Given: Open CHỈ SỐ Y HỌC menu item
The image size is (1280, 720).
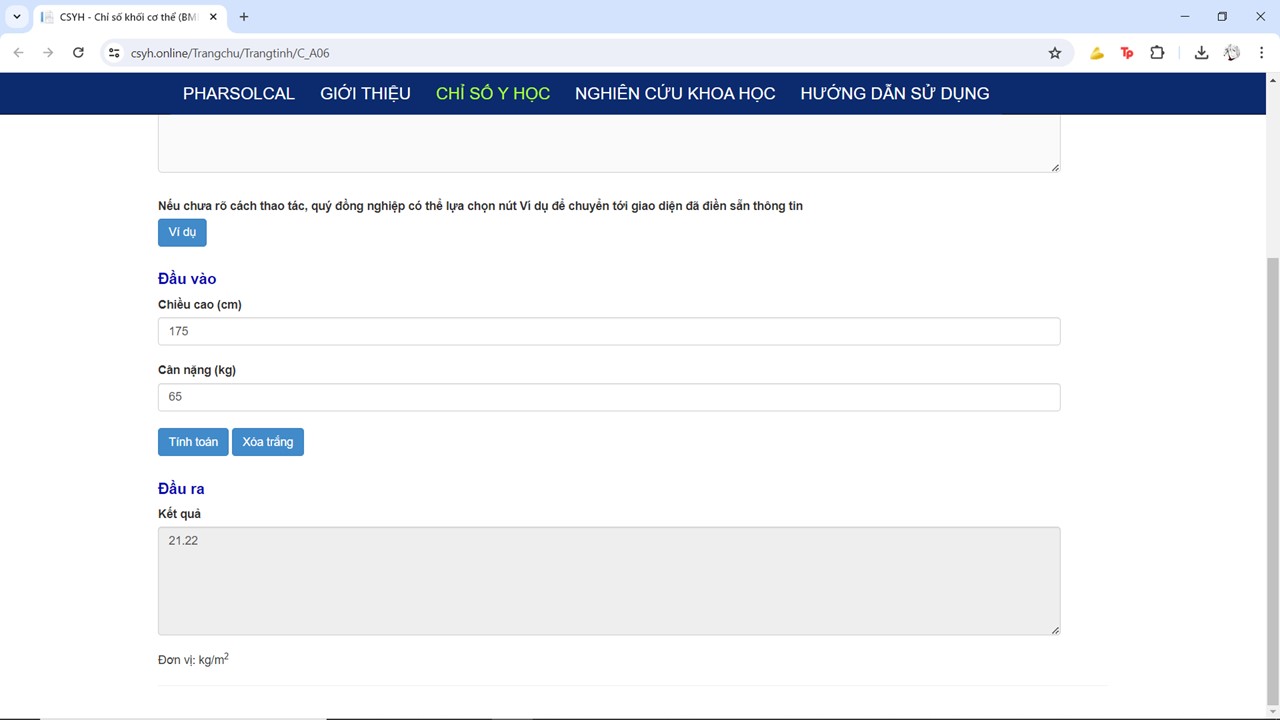Looking at the screenshot, I should [x=493, y=93].
